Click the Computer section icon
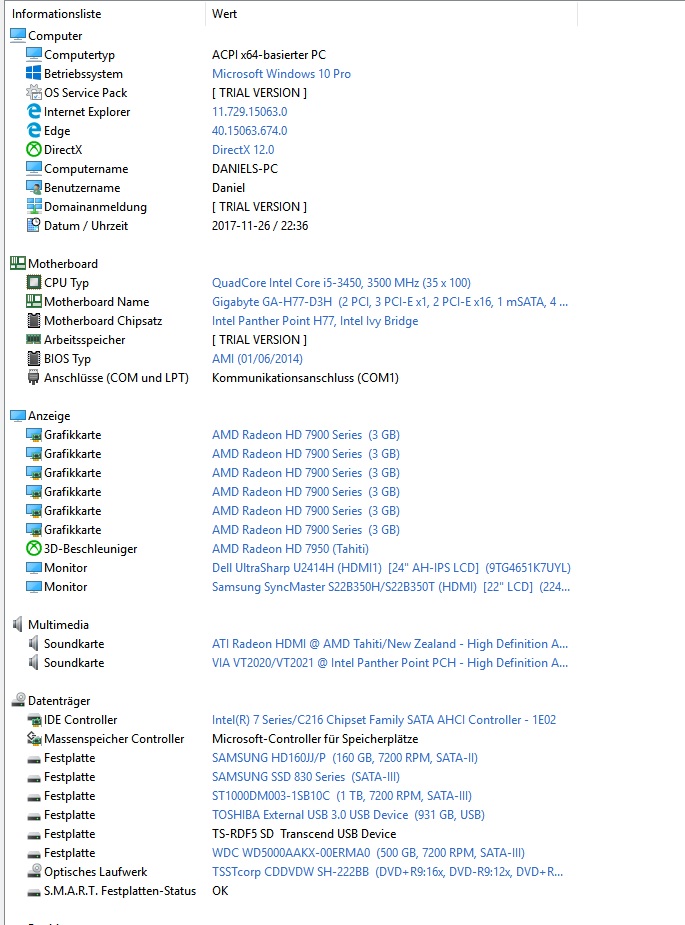This screenshot has height=925, width=685. pyautogui.click(x=18, y=35)
